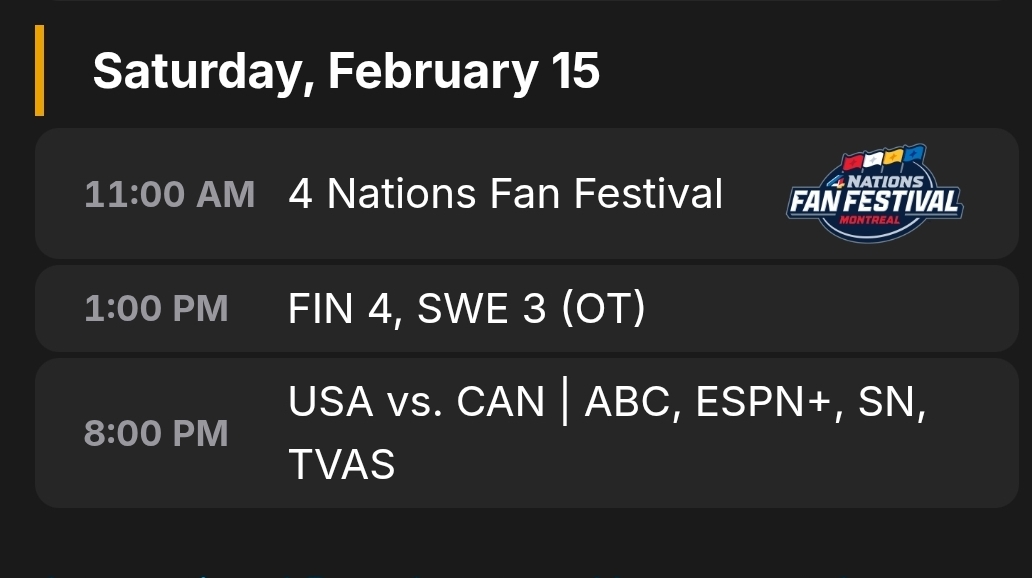The width and height of the screenshot is (1032, 578).
Task: Click the FIN 4 score text
Action: [339, 309]
